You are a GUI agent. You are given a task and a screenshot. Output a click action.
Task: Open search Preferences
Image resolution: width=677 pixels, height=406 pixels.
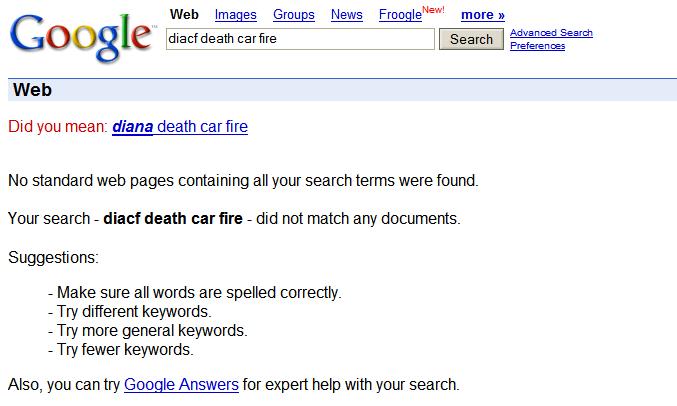(x=537, y=46)
